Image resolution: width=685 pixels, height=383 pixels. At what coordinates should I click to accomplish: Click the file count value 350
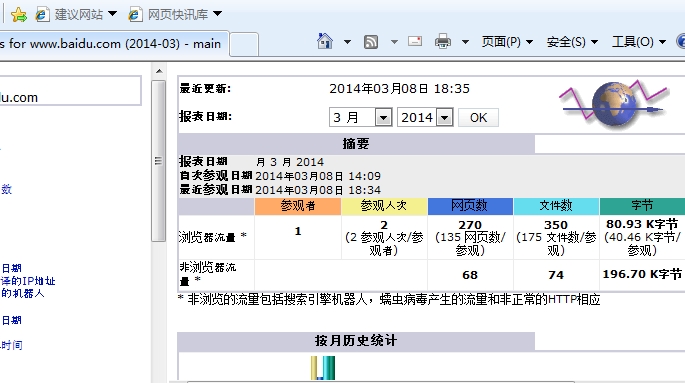[x=556, y=225]
